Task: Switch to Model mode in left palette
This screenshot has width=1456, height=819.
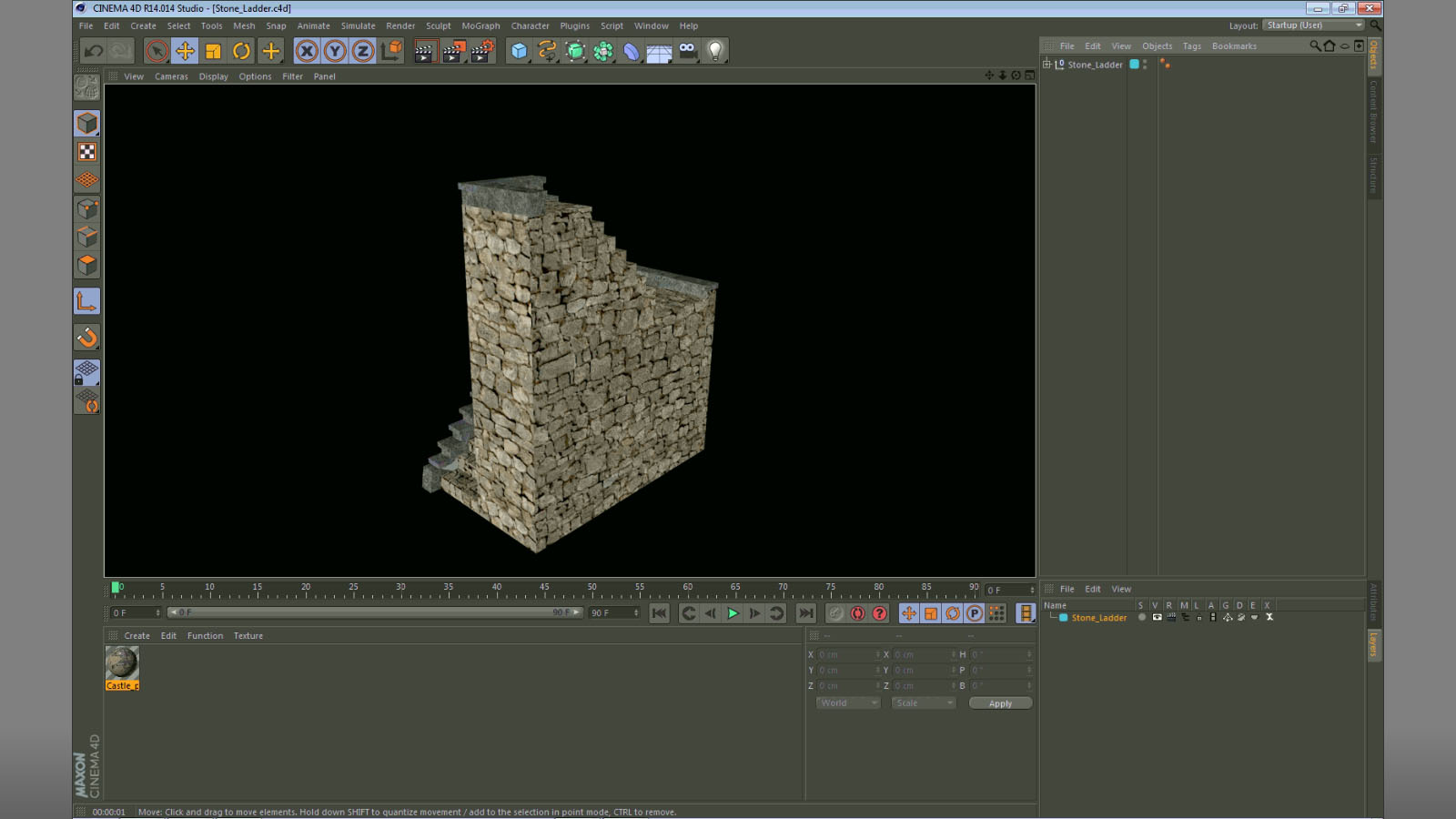Action: (87, 123)
